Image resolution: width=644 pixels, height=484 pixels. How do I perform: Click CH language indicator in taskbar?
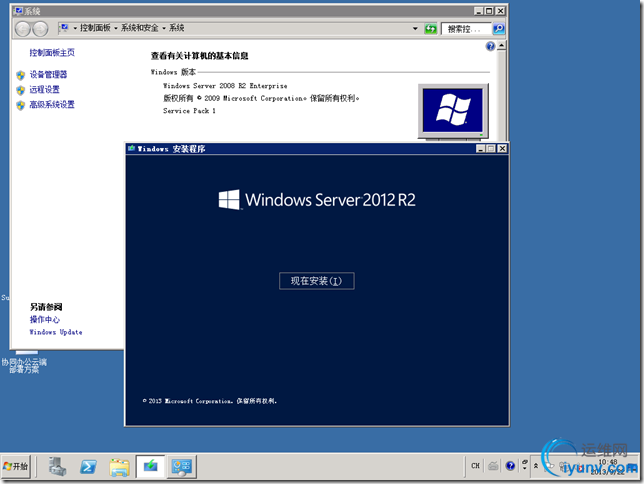[x=475, y=466]
